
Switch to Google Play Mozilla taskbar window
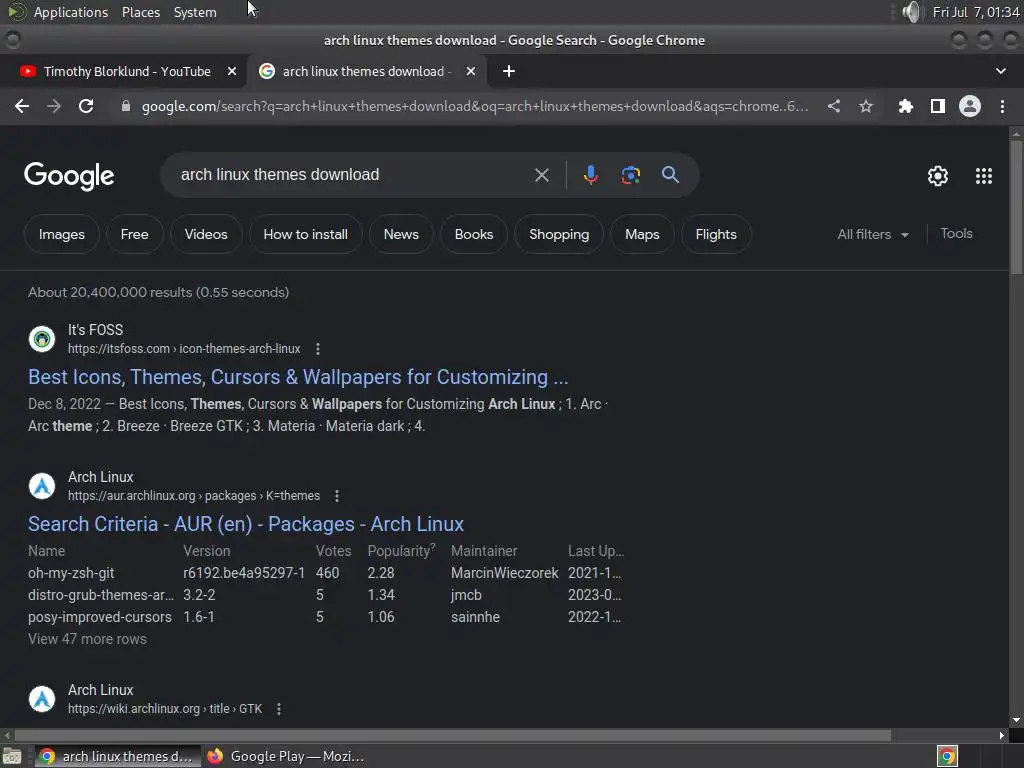point(286,756)
